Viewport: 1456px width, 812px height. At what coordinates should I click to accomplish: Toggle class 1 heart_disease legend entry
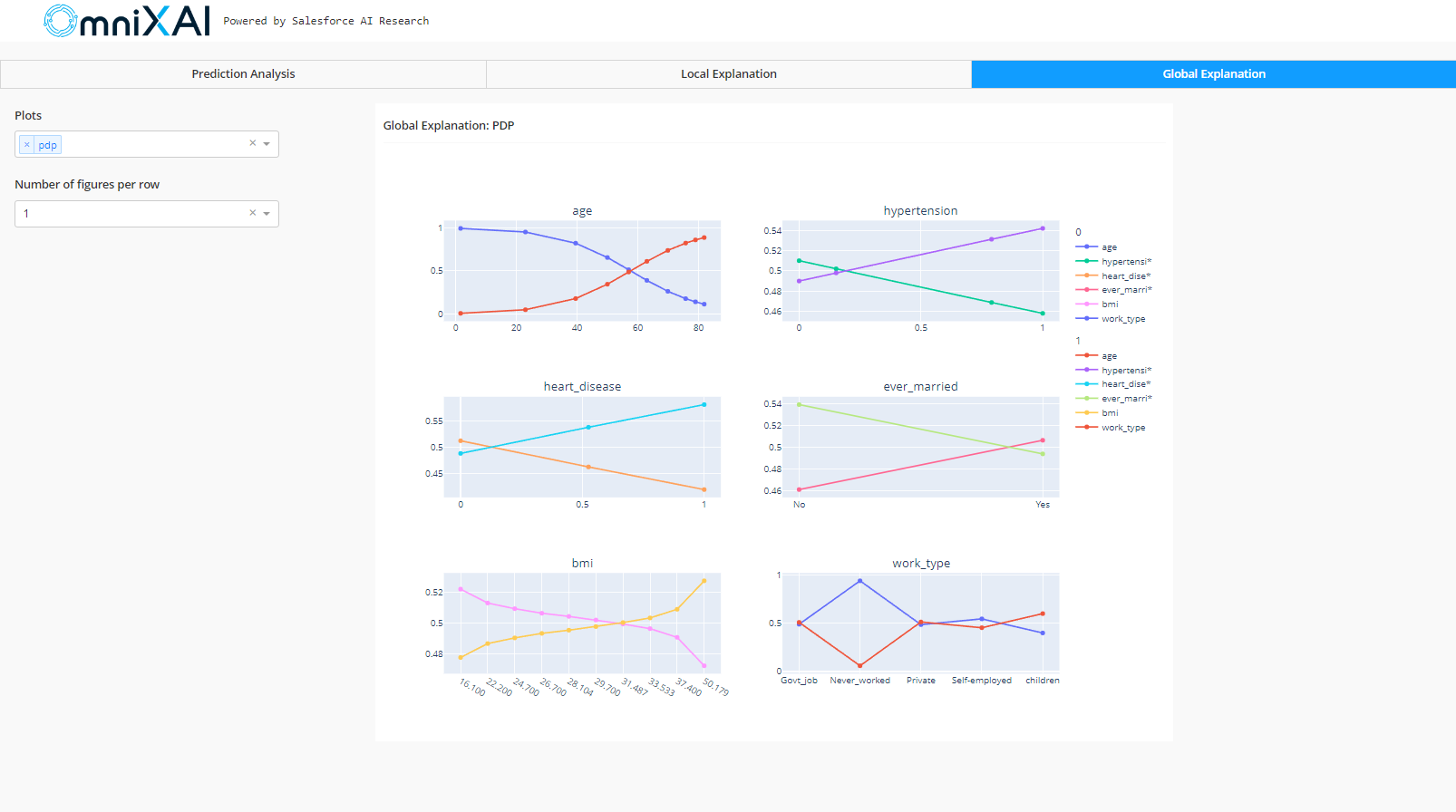coord(1113,384)
